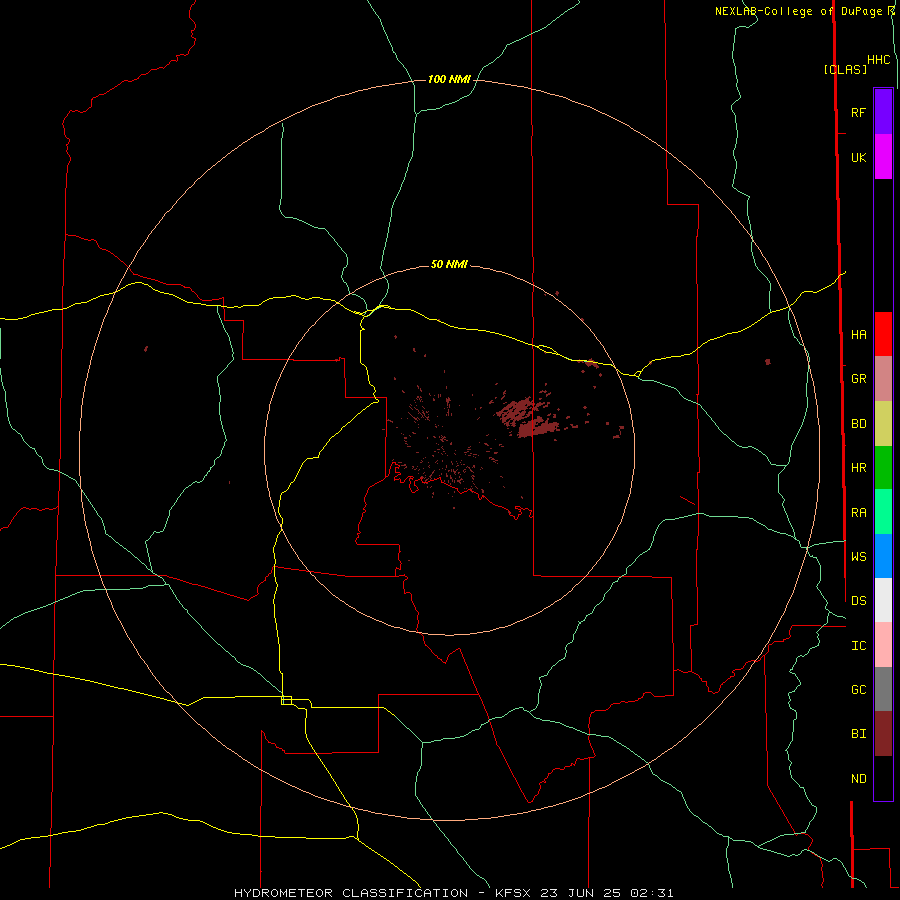
Task: Click the WS blue legend swatch
Action: click(x=883, y=556)
